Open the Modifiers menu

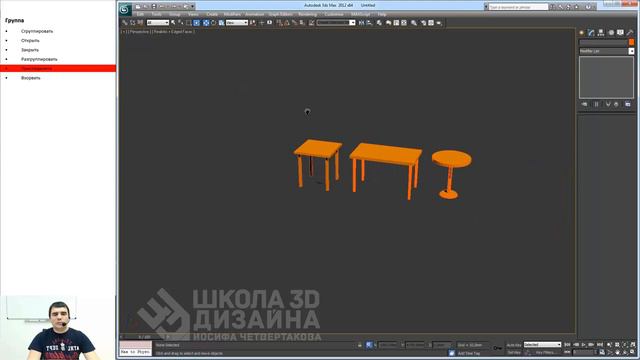(x=232, y=14)
